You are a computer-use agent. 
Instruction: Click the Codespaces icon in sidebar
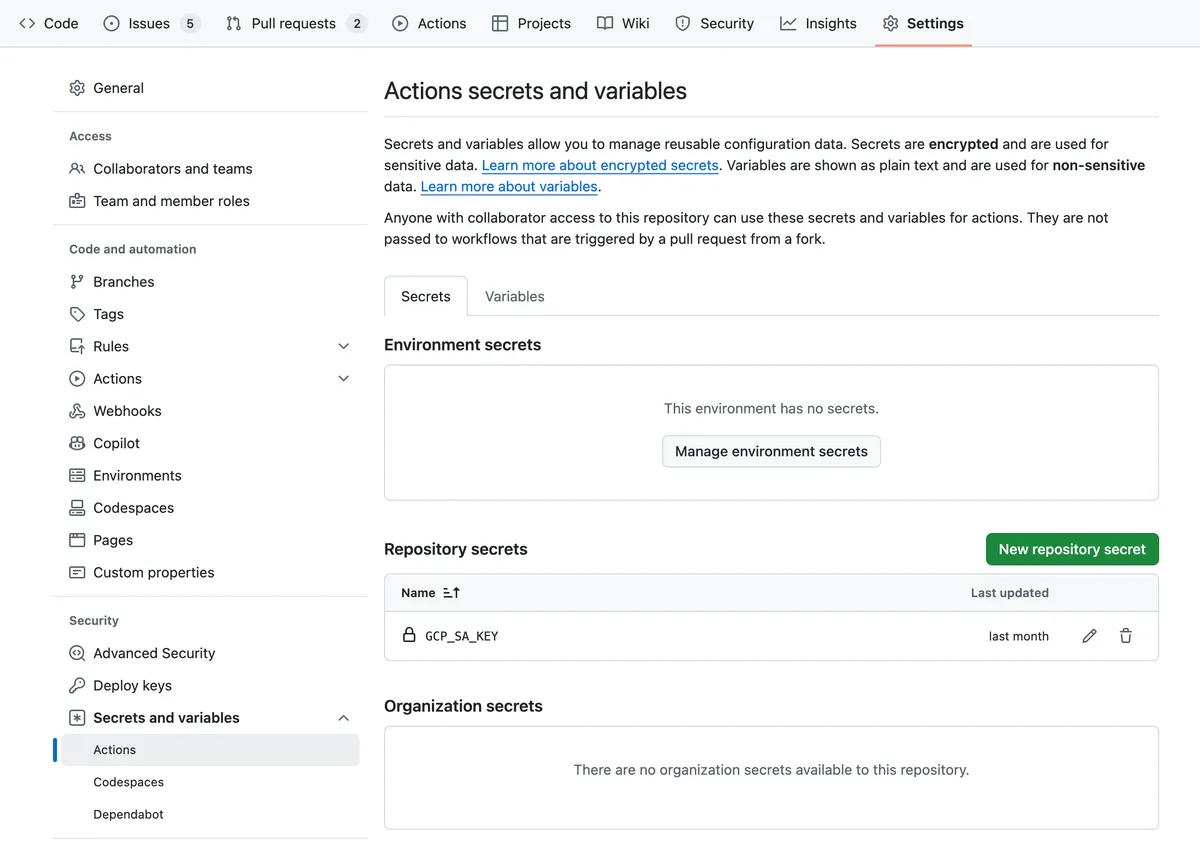[x=77, y=508]
